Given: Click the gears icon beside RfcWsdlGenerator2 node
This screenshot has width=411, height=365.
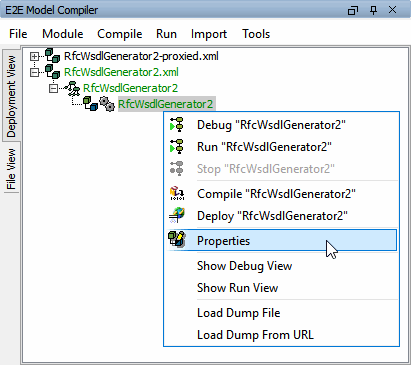Looking at the screenshot, I should coord(107,104).
